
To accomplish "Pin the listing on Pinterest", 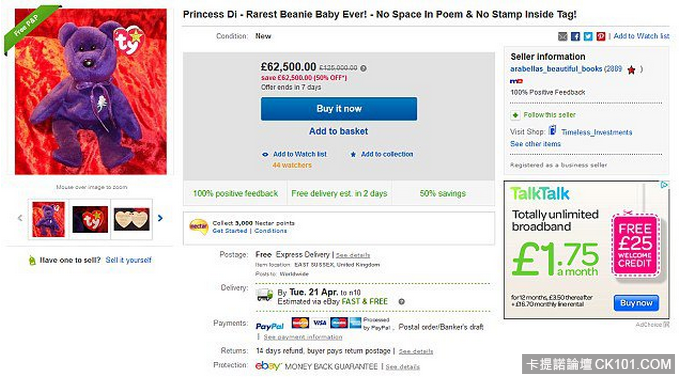I will click(x=601, y=36).
